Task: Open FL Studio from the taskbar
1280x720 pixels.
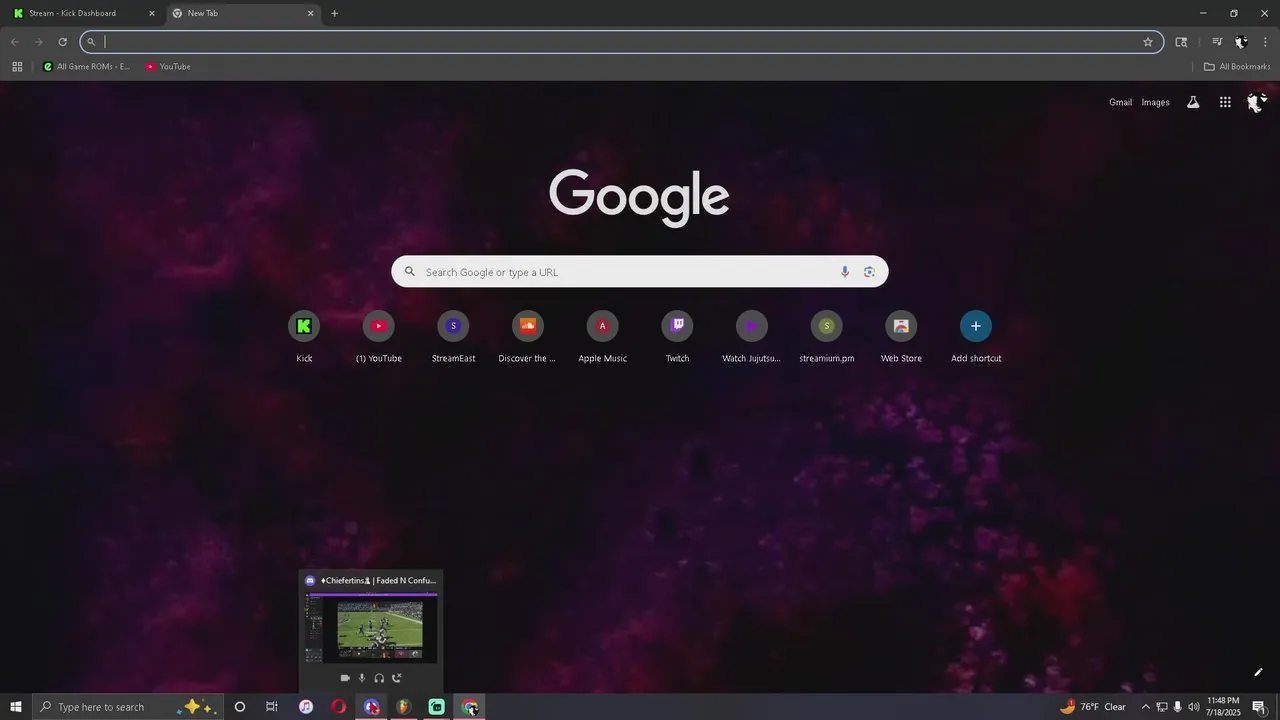Action: (x=403, y=707)
